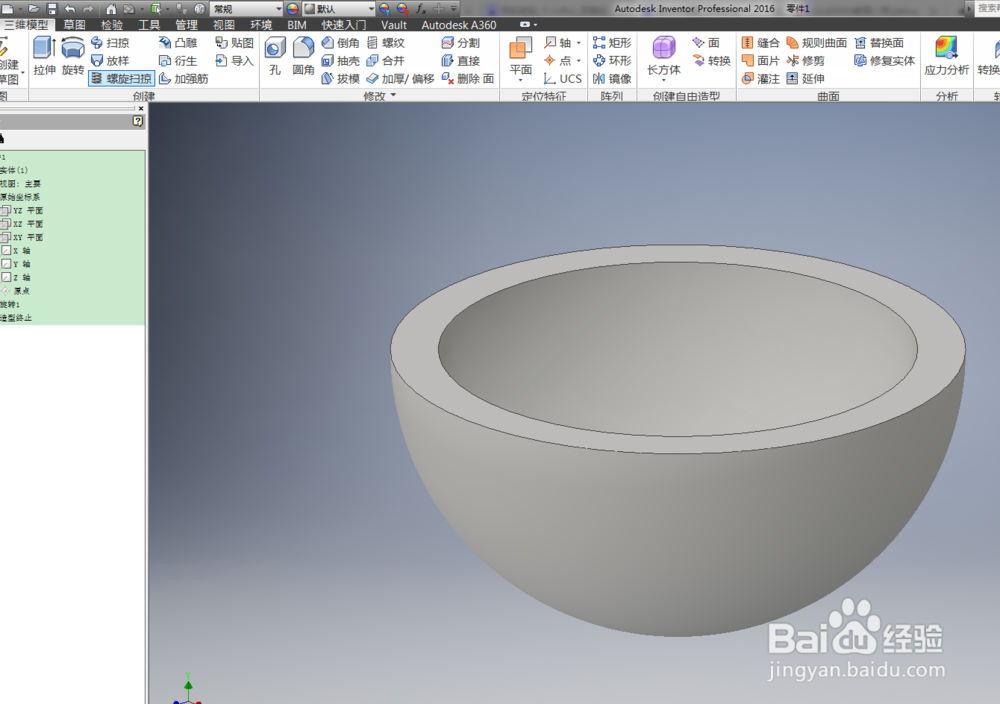Switch to the 工具 ribbon tab
The height and width of the screenshot is (704, 1000).
(149, 25)
